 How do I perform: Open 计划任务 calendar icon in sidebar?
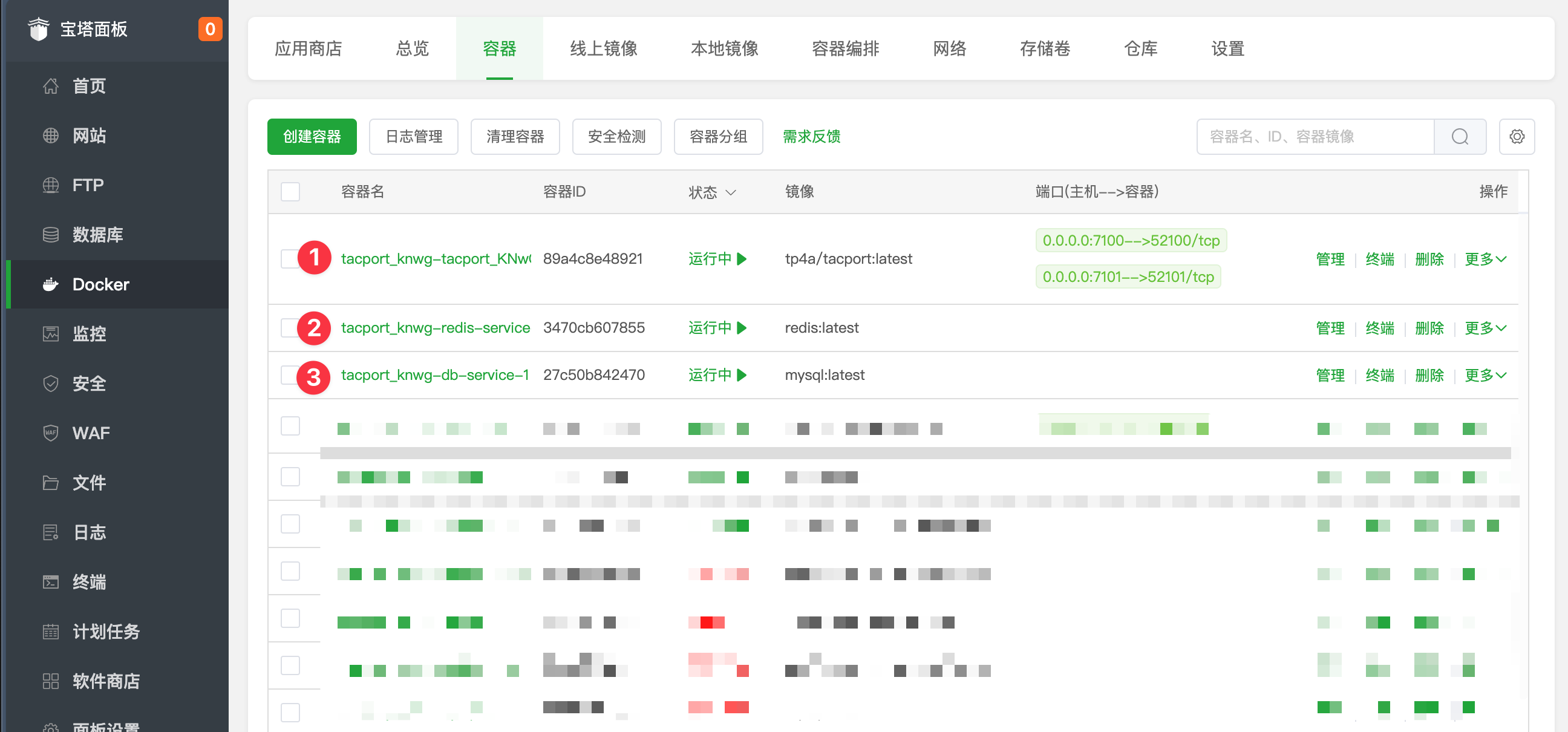coord(51,632)
